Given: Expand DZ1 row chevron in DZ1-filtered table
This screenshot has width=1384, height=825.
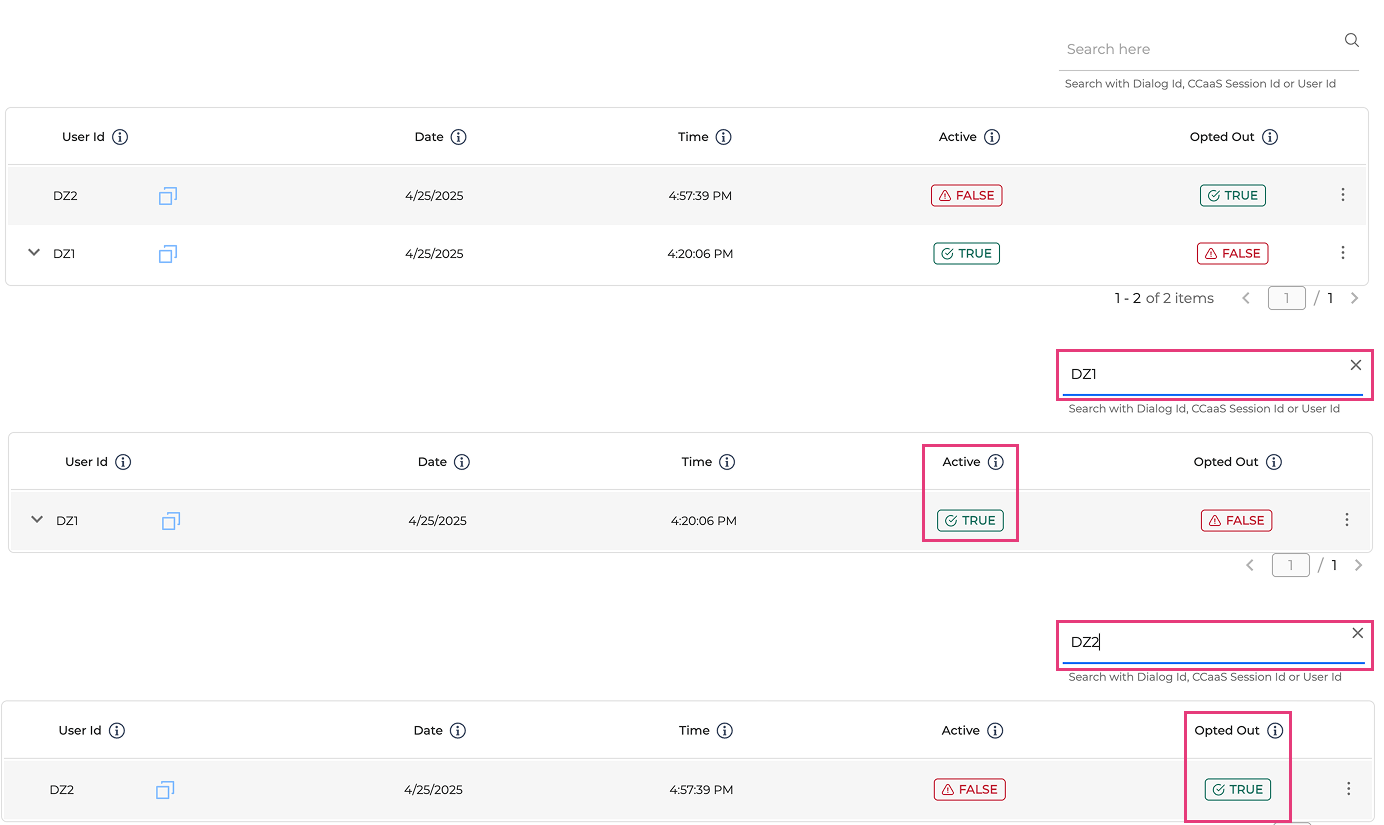Looking at the screenshot, I should (37, 519).
